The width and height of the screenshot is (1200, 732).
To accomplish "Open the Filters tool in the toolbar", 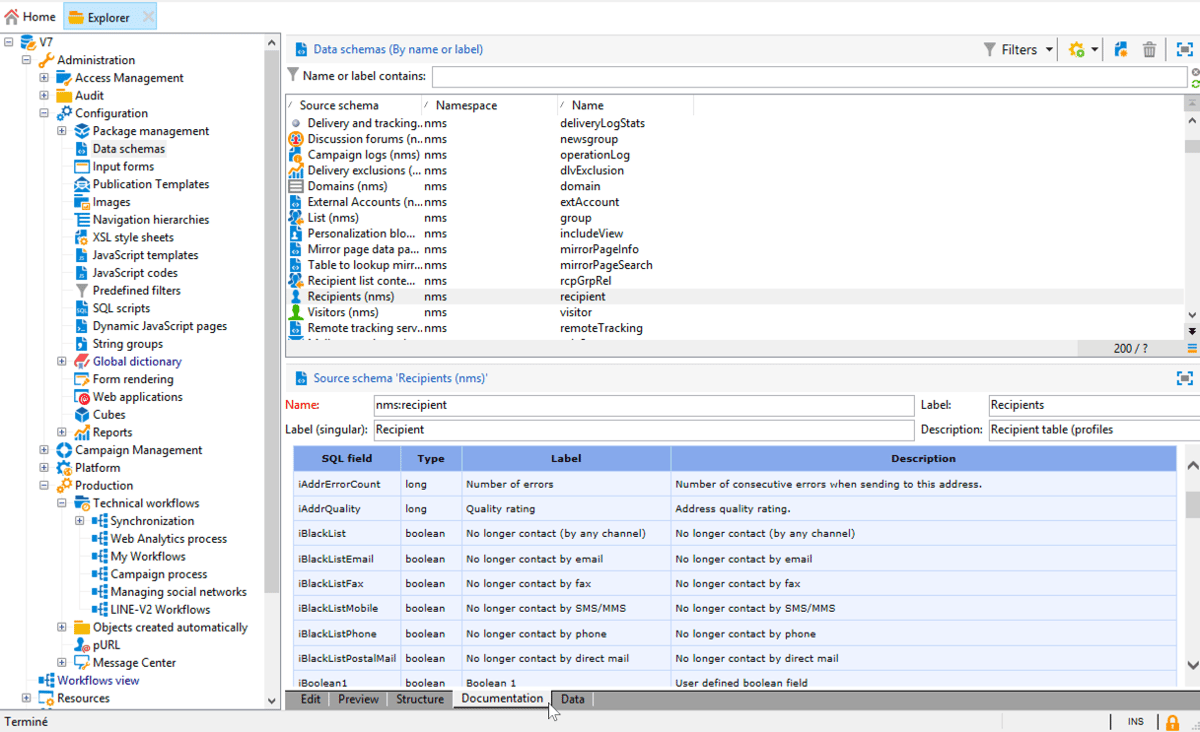I will pyautogui.click(x=1018, y=49).
